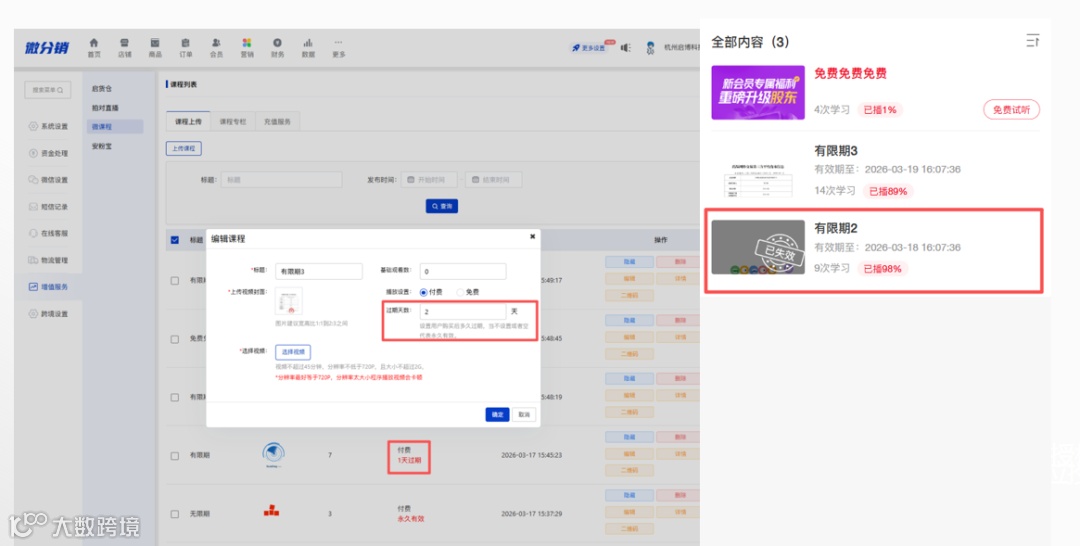Focus the 过期天数 days input
The image size is (1080, 546).
pyautogui.click(x=463, y=311)
